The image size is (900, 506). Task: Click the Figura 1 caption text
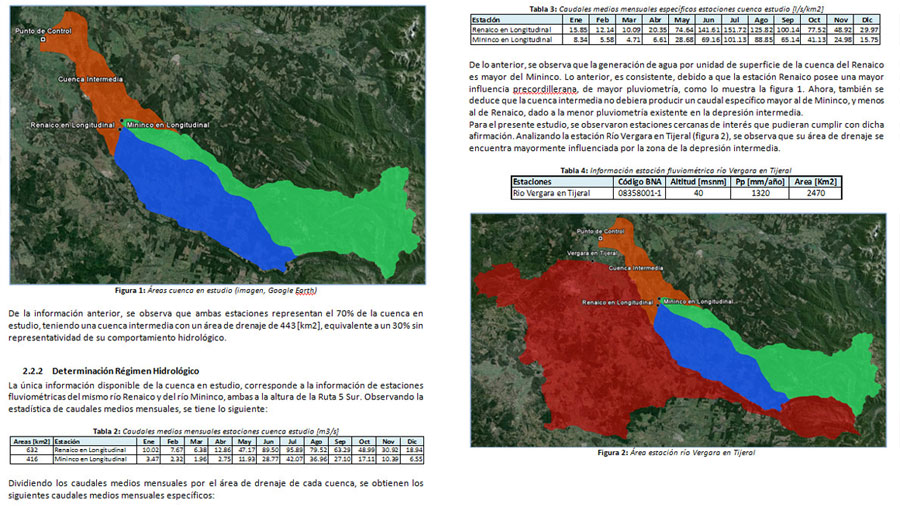pos(215,290)
